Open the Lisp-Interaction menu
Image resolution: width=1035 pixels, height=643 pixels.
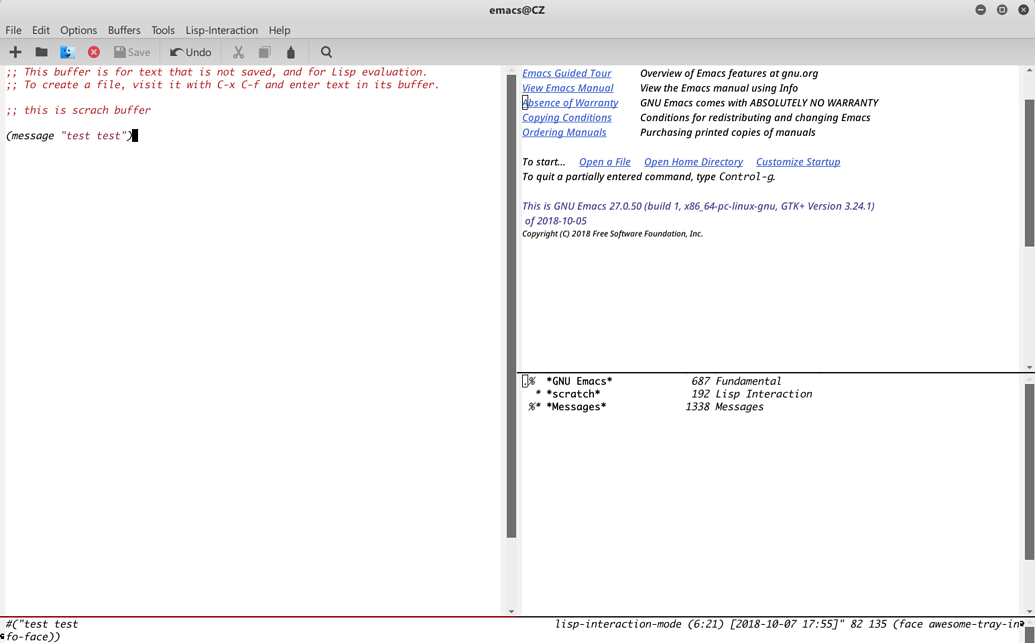click(221, 29)
